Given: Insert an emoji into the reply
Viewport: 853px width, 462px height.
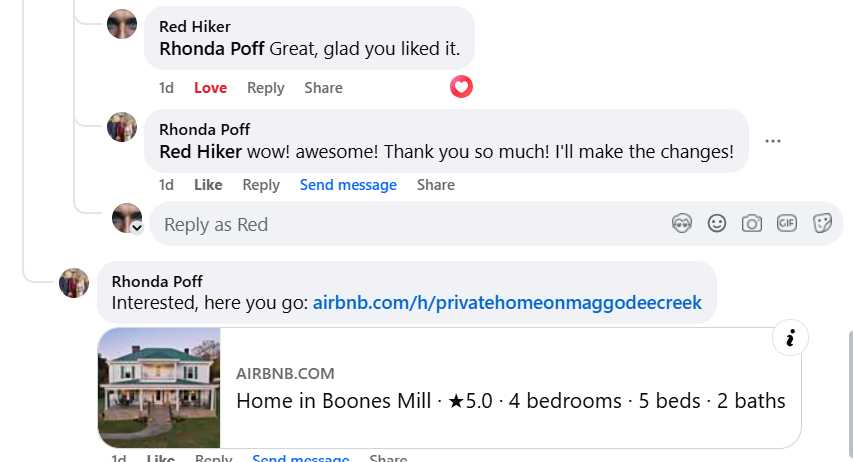Looking at the screenshot, I should coord(717,224).
